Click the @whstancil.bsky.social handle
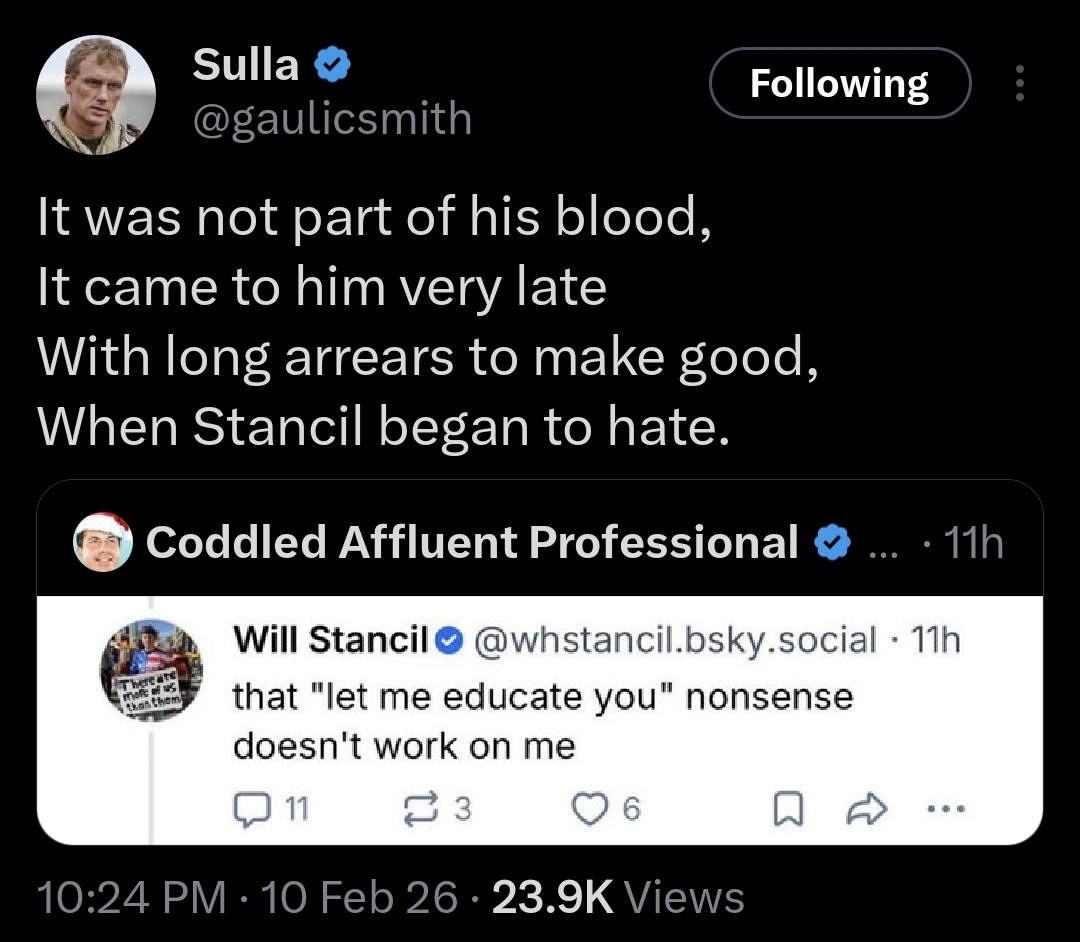1080x942 pixels. (668, 639)
